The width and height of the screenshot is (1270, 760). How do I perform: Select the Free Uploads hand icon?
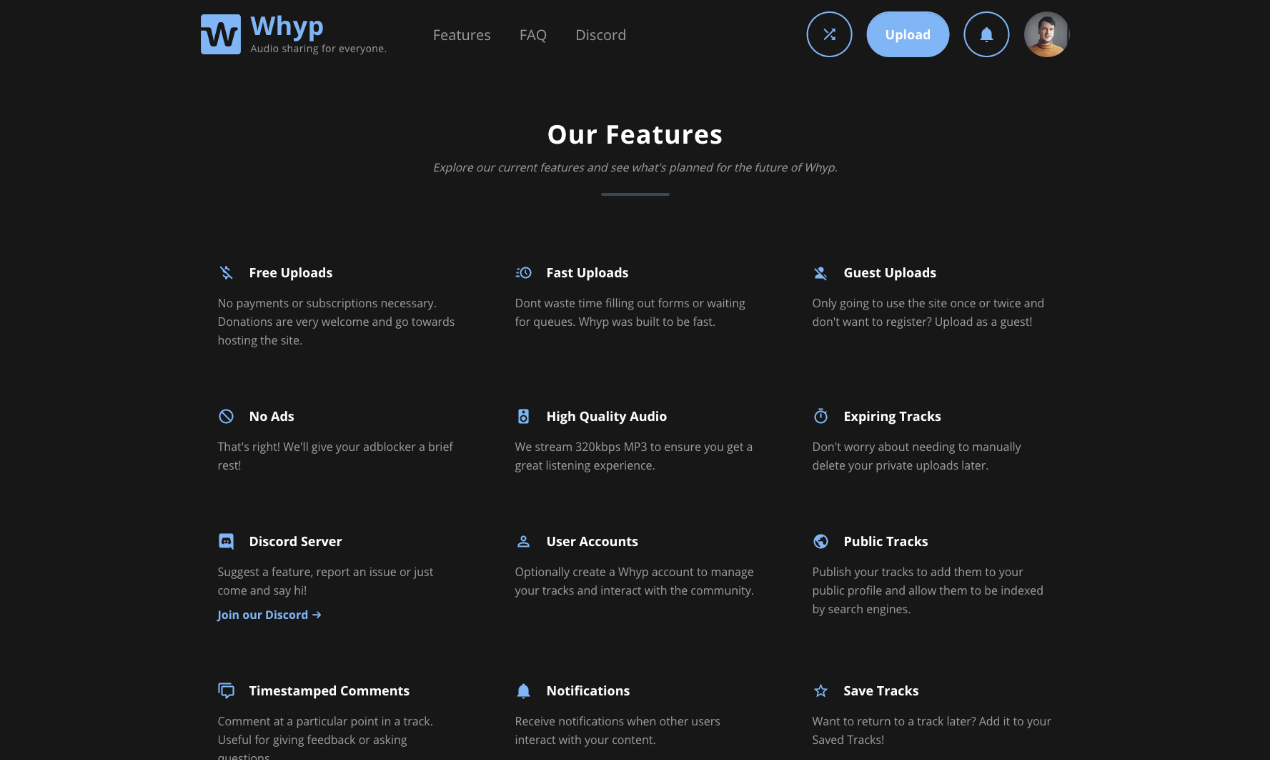[226, 272]
